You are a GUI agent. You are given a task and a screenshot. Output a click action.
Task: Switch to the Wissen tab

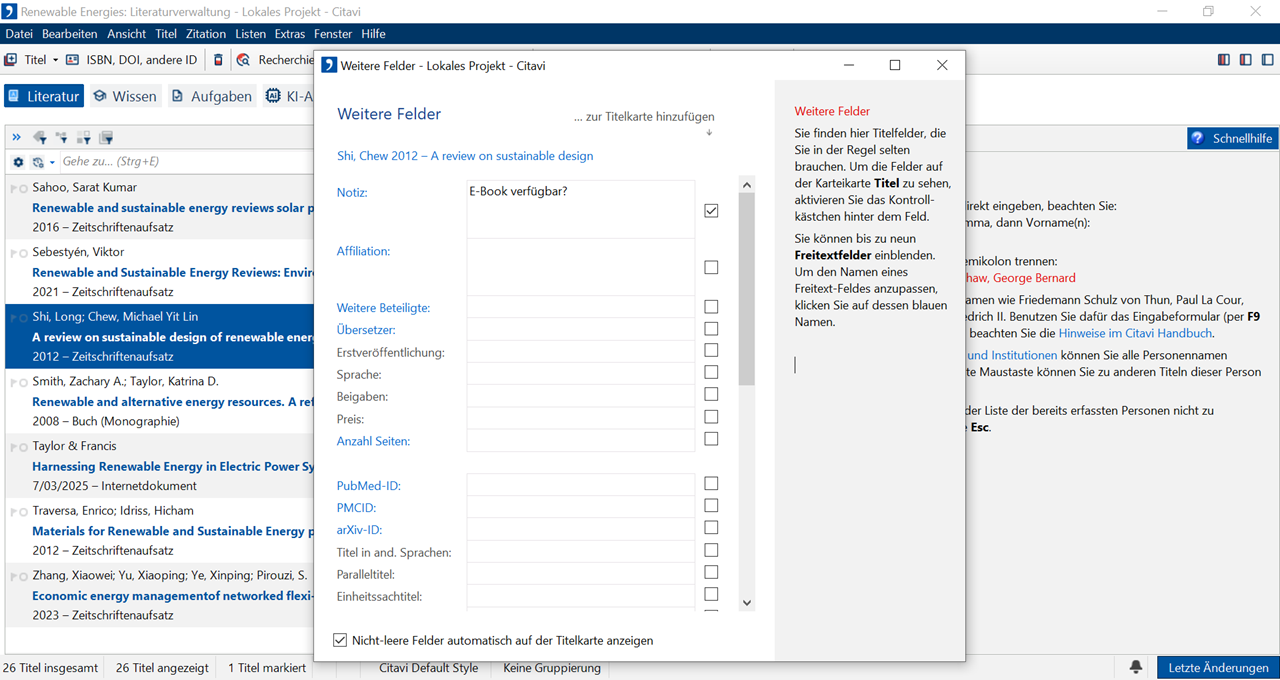click(125, 96)
